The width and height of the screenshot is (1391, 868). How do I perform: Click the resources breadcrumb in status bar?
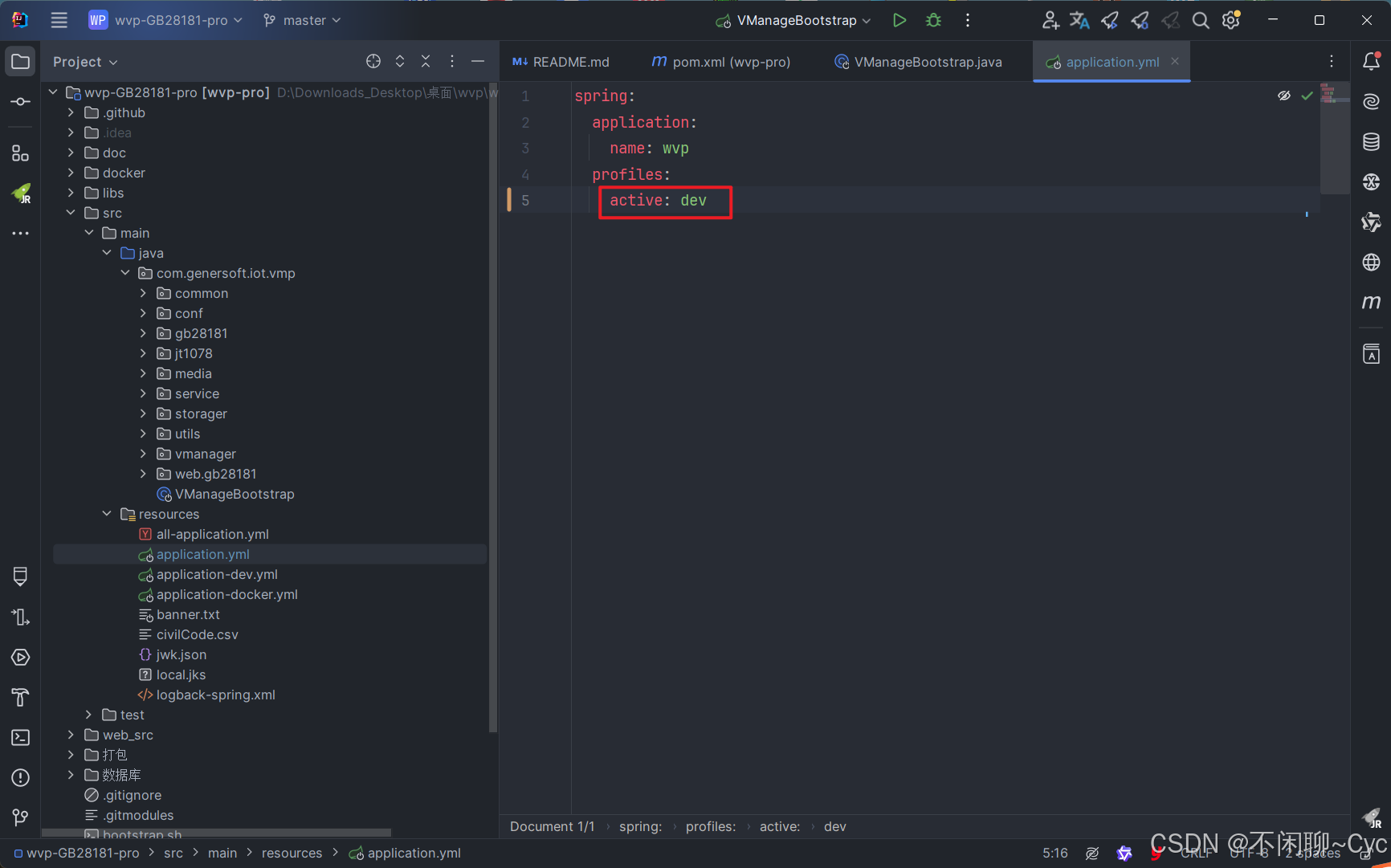point(292,853)
